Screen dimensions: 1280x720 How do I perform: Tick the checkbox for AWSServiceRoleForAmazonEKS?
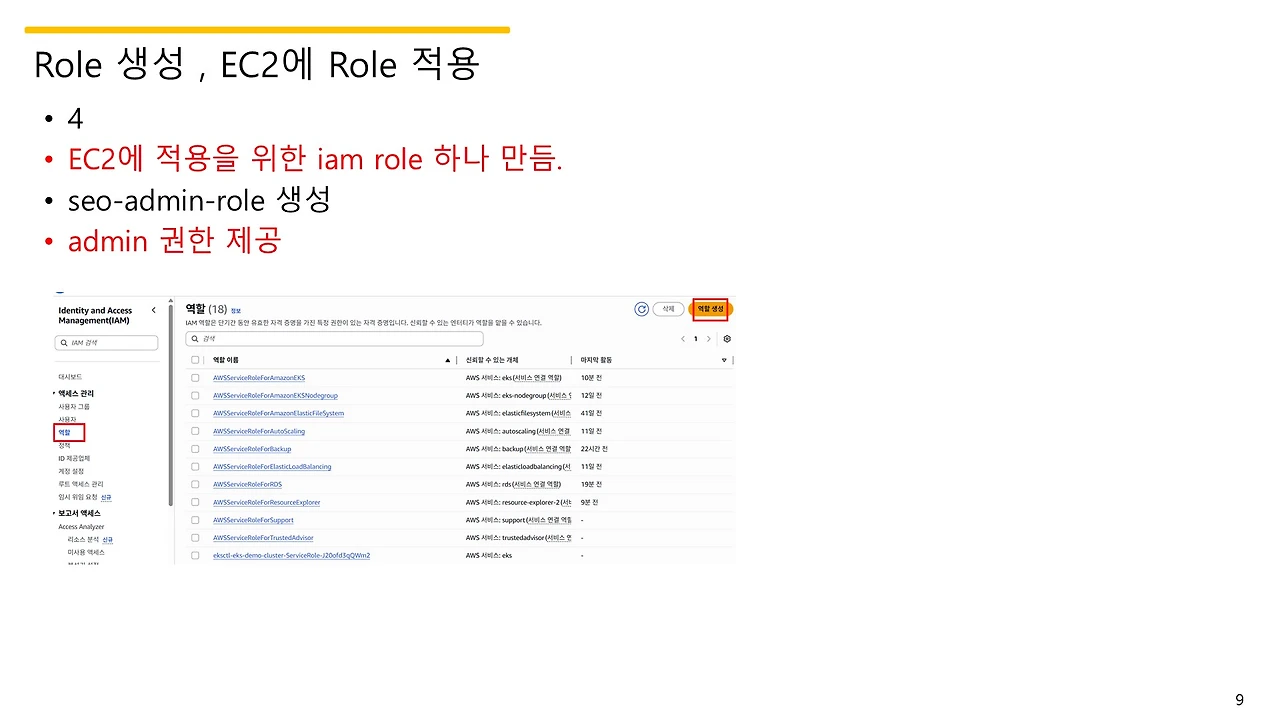(x=195, y=377)
